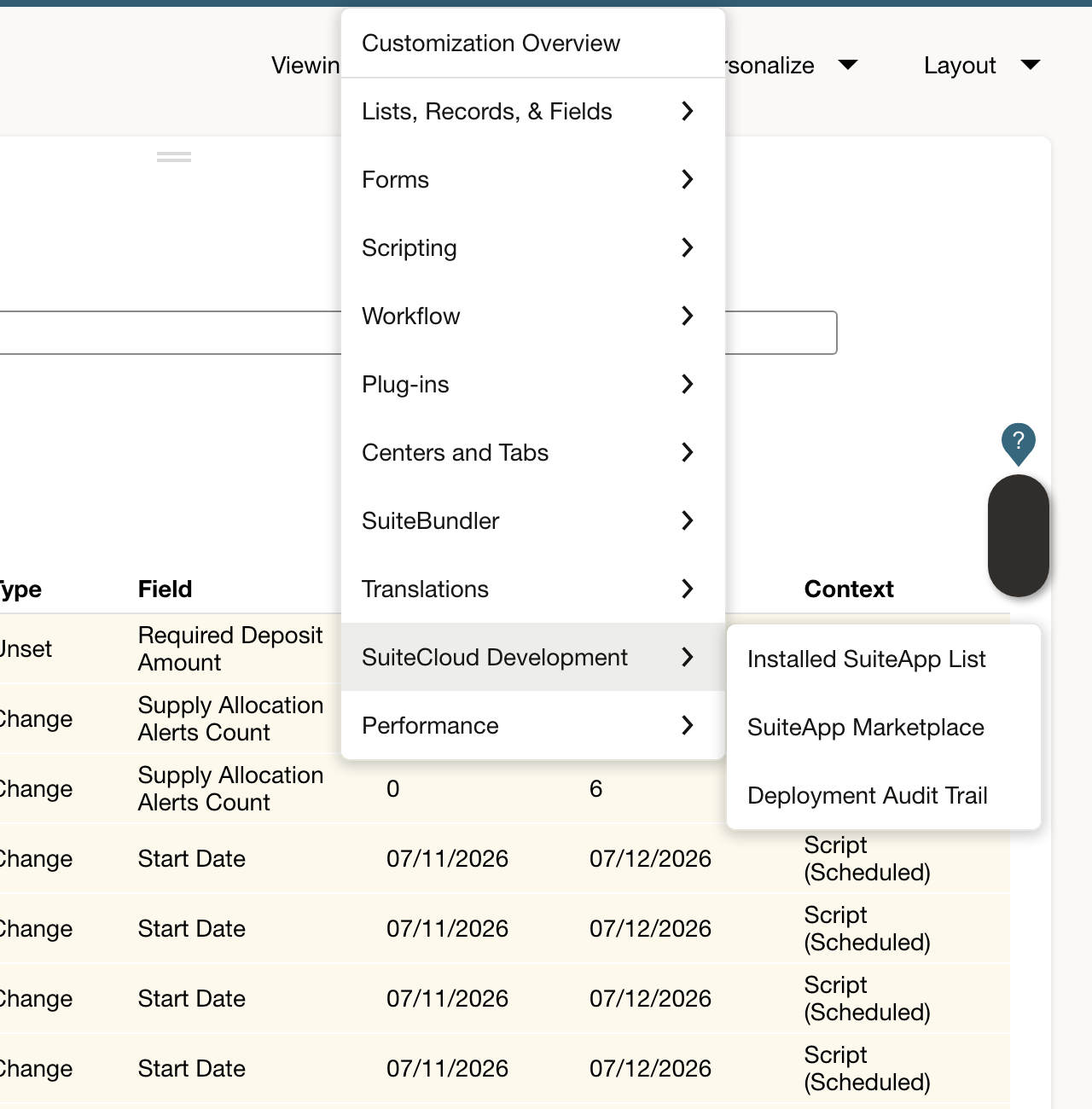Select SuiteCloud Development menu item
The image size is (1092, 1109).
click(x=533, y=658)
